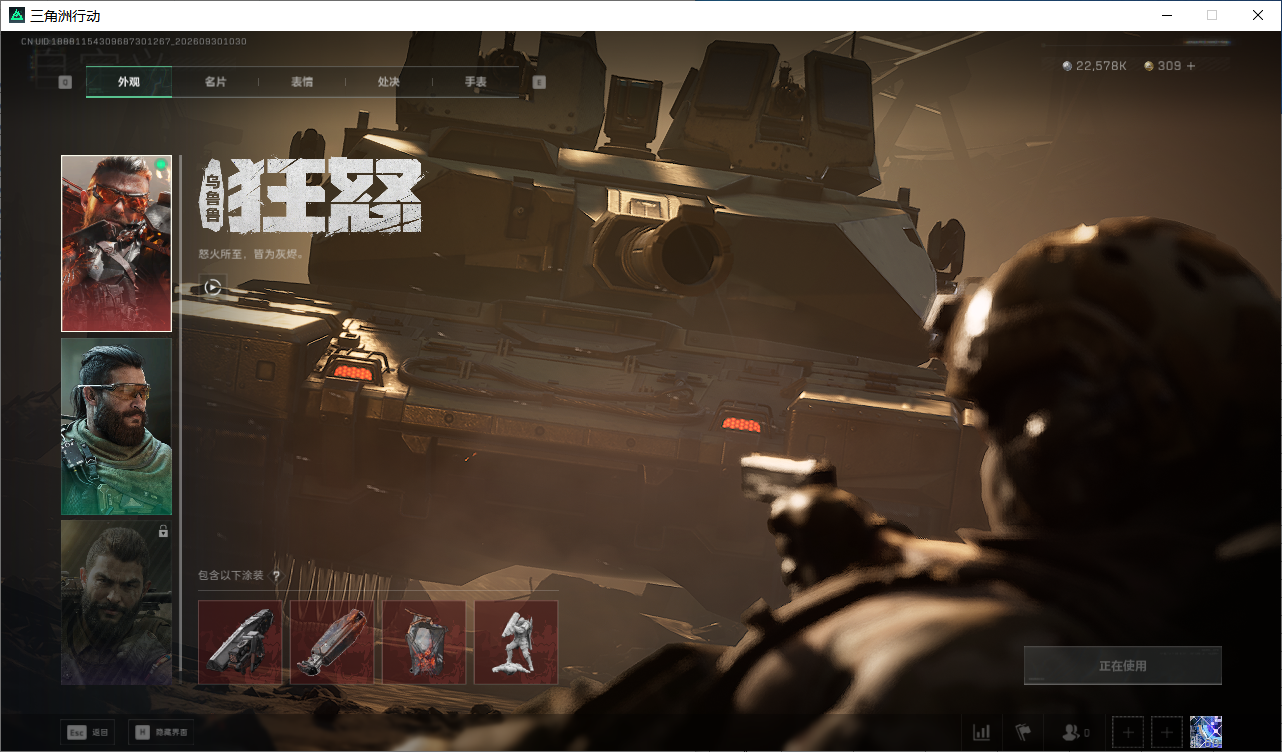Image resolution: width=1282 pixels, height=752 pixels.
Task: View the third included armor skin item
Action: coord(424,642)
